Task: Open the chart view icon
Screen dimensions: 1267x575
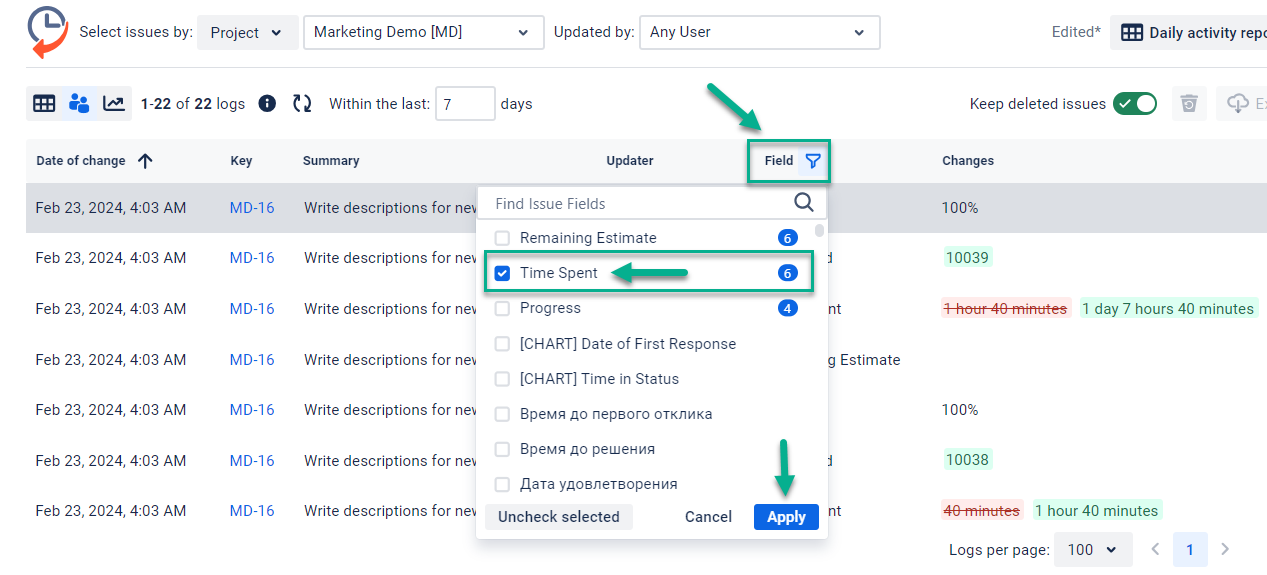Action: 114,103
